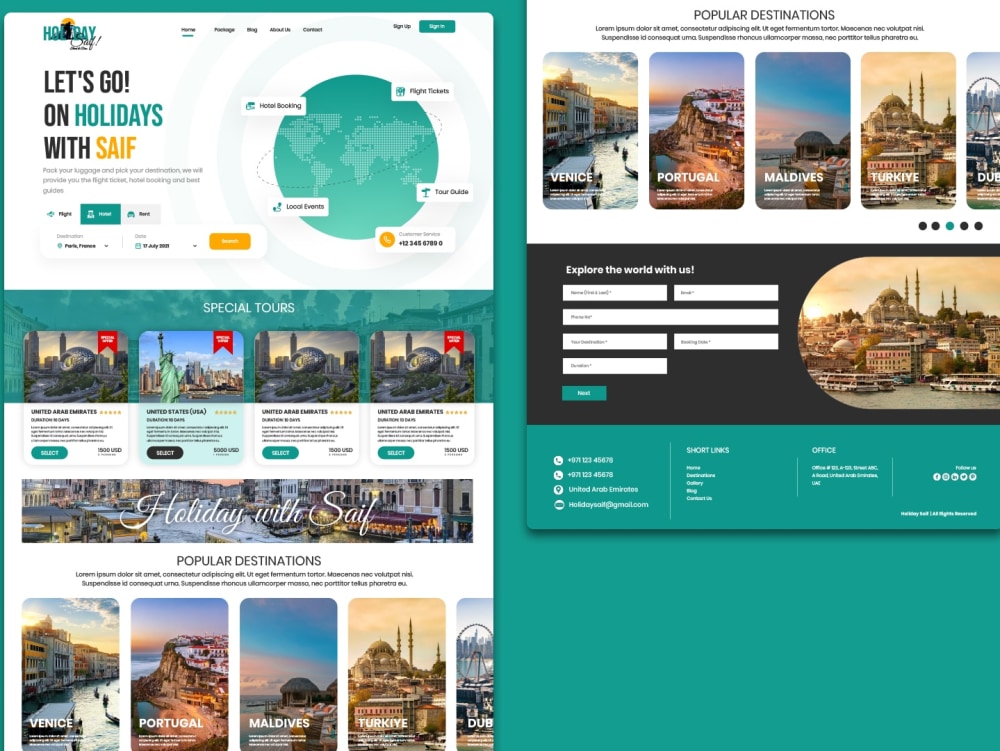Click the Explore the world with us! heading
Screen dimensions: 1000x751
630,270
